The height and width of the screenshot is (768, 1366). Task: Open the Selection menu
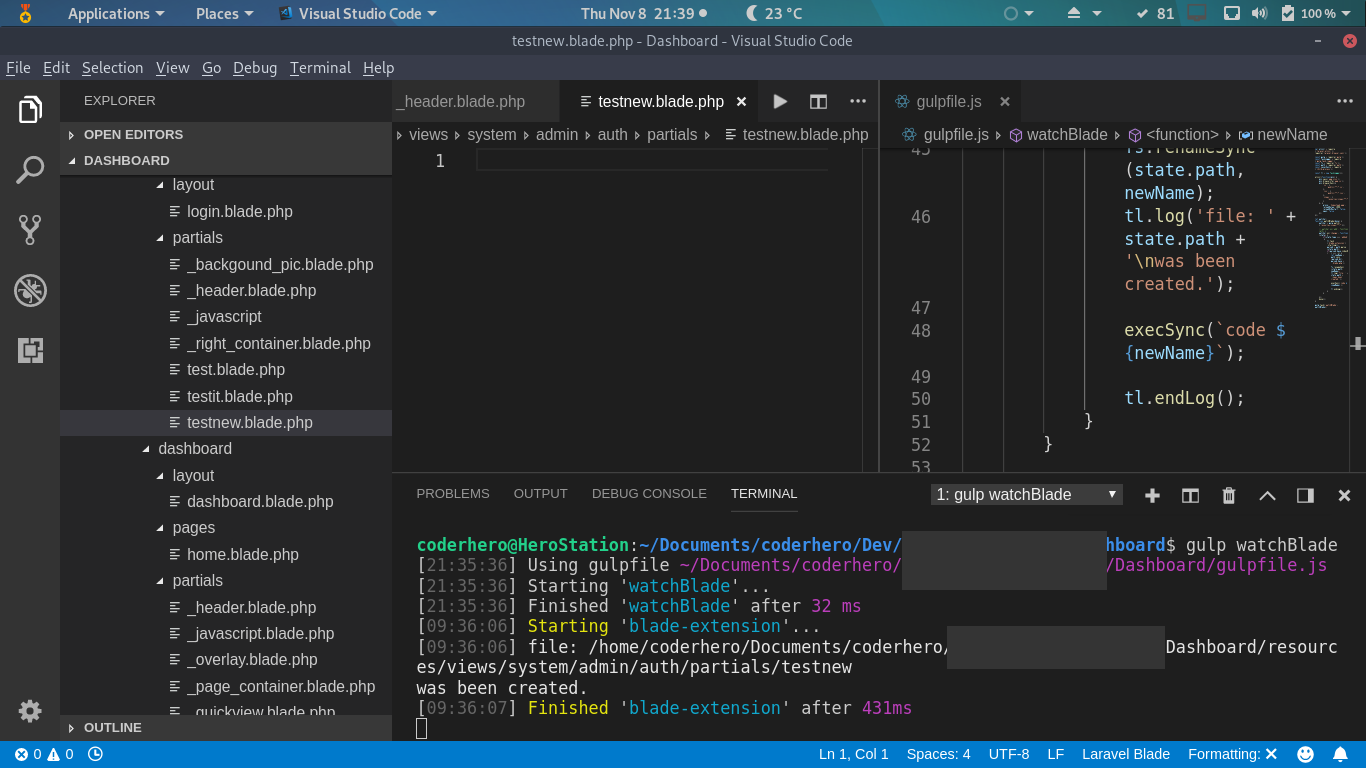[112, 67]
